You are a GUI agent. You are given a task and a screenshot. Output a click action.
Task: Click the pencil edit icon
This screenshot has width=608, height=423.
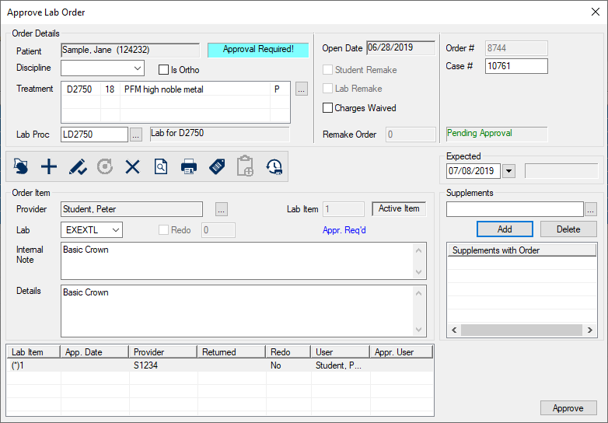(76, 167)
